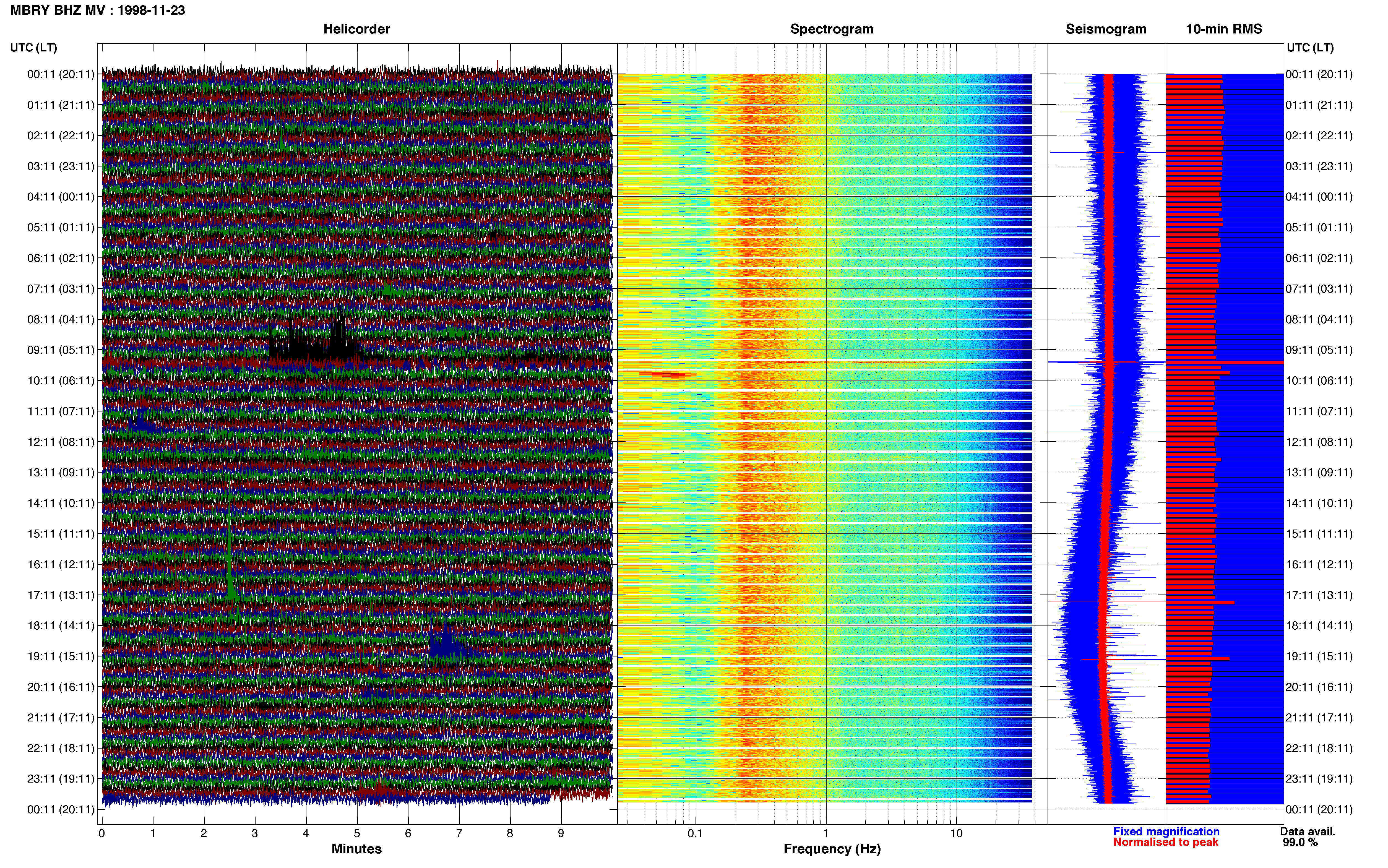1388x868 pixels.
Task: Click the 'Frequency (Hz)' x-axis label
Action: pos(832,849)
